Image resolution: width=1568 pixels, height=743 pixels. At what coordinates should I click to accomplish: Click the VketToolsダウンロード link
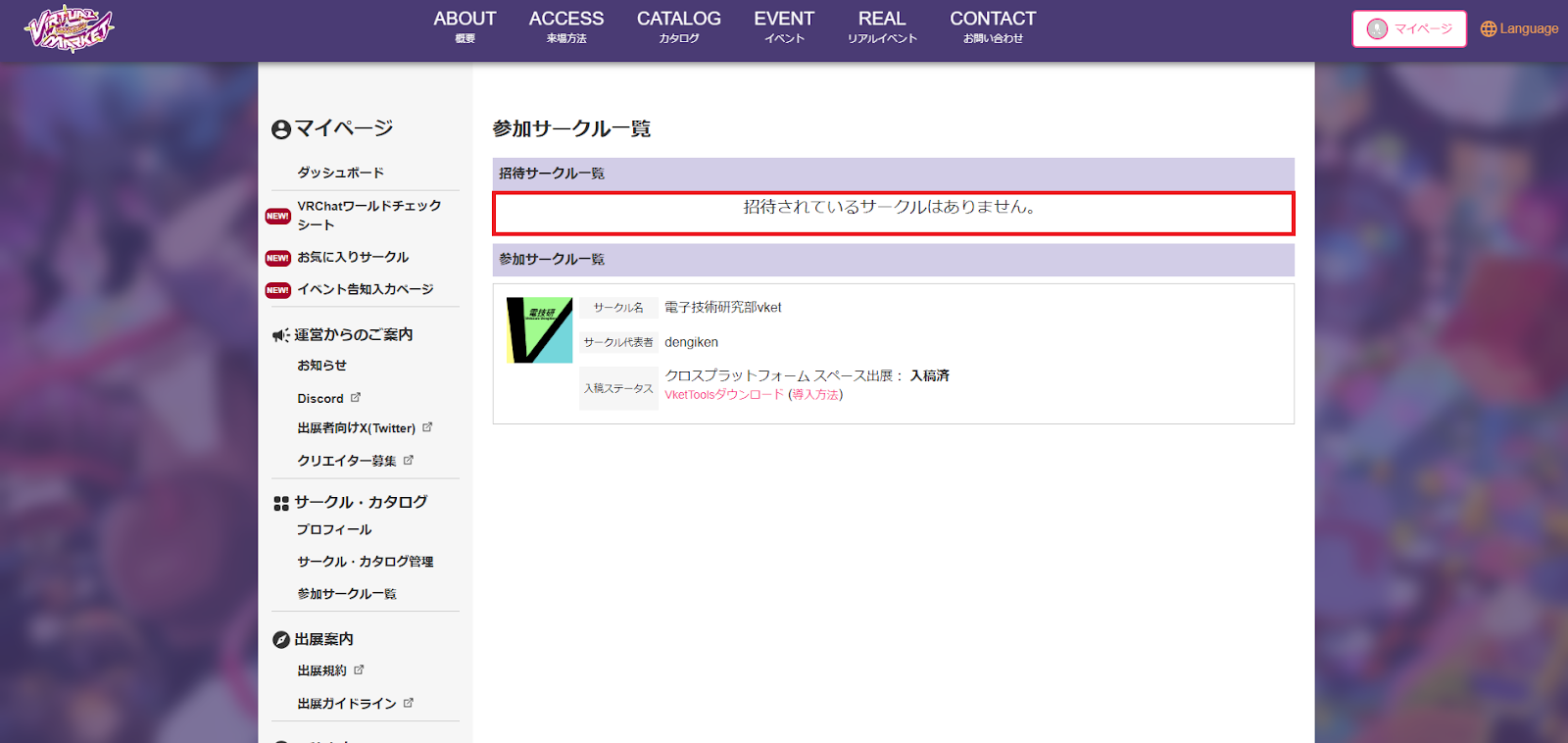coord(723,395)
